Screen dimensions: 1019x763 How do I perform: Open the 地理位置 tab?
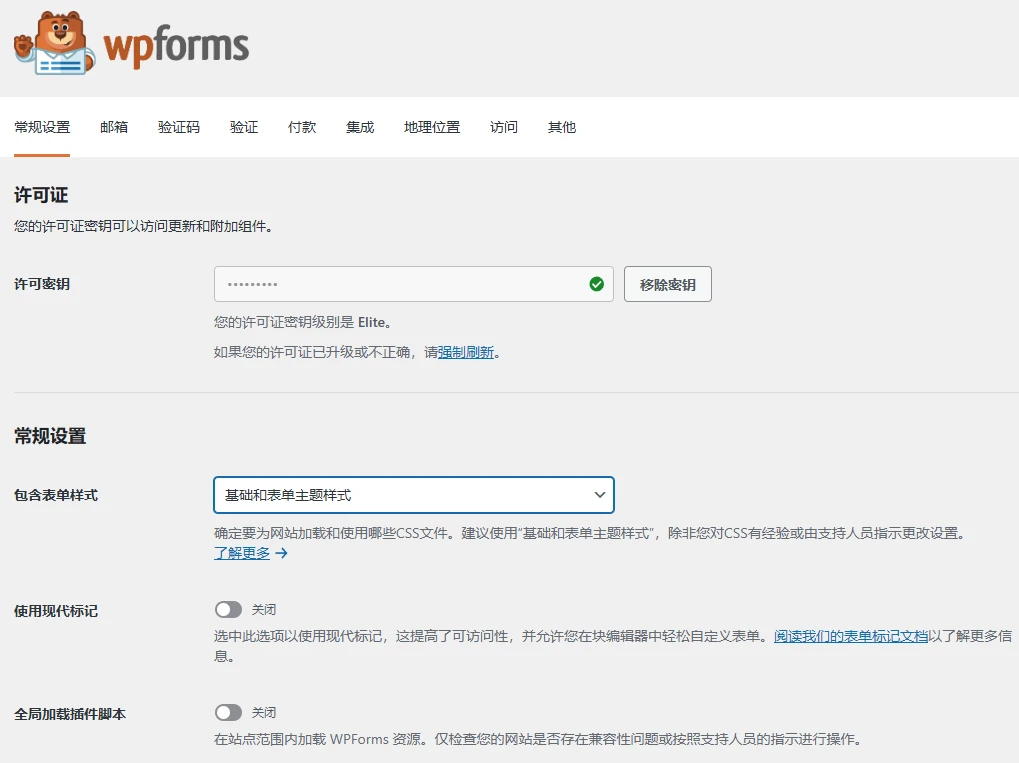pyautogui.click(x=430, y=127)
